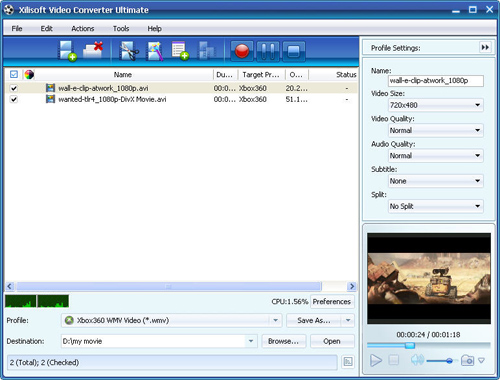Click the Open destination button
This screenshot has height=380, width=500.
point(332,341)
